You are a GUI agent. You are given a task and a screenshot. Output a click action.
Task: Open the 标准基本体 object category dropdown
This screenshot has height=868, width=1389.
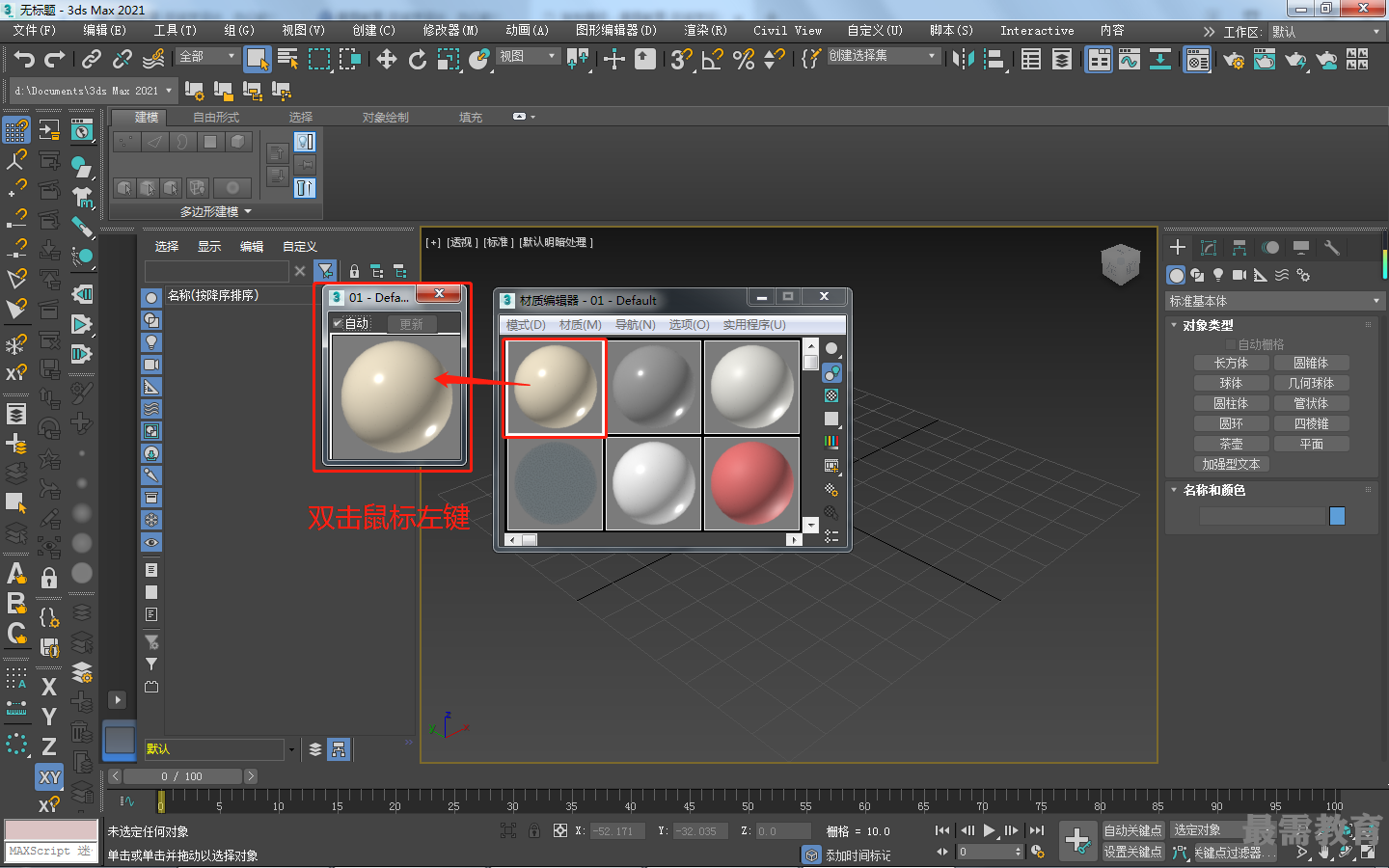pyautogui.click(x=1275, y=302)
